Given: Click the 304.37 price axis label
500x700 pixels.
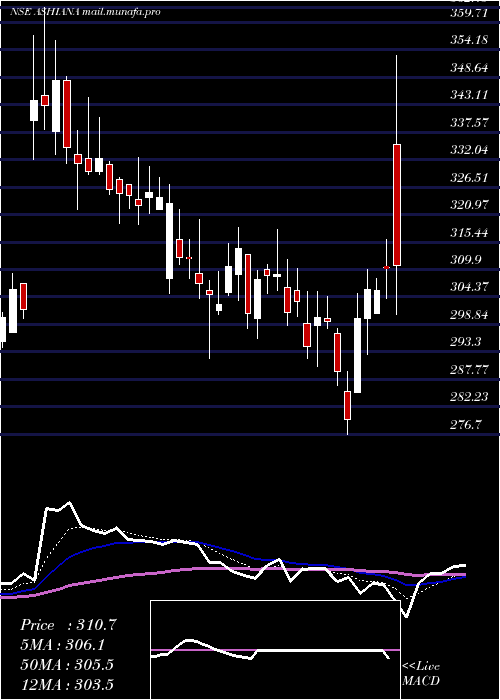Looking at the screenshot, I should [x=469, y=287].
